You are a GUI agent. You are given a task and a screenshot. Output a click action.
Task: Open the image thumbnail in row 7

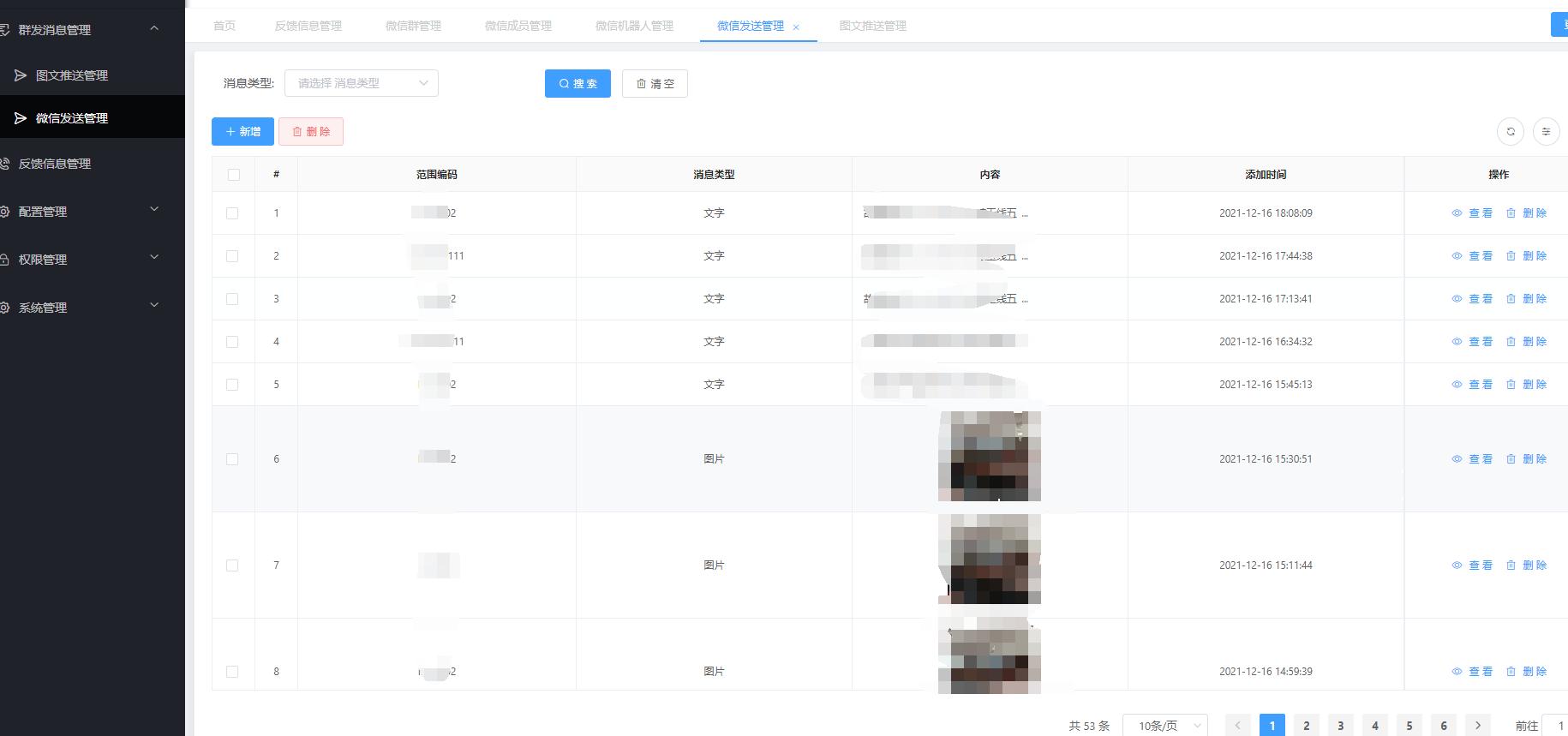tap(990, 559)
